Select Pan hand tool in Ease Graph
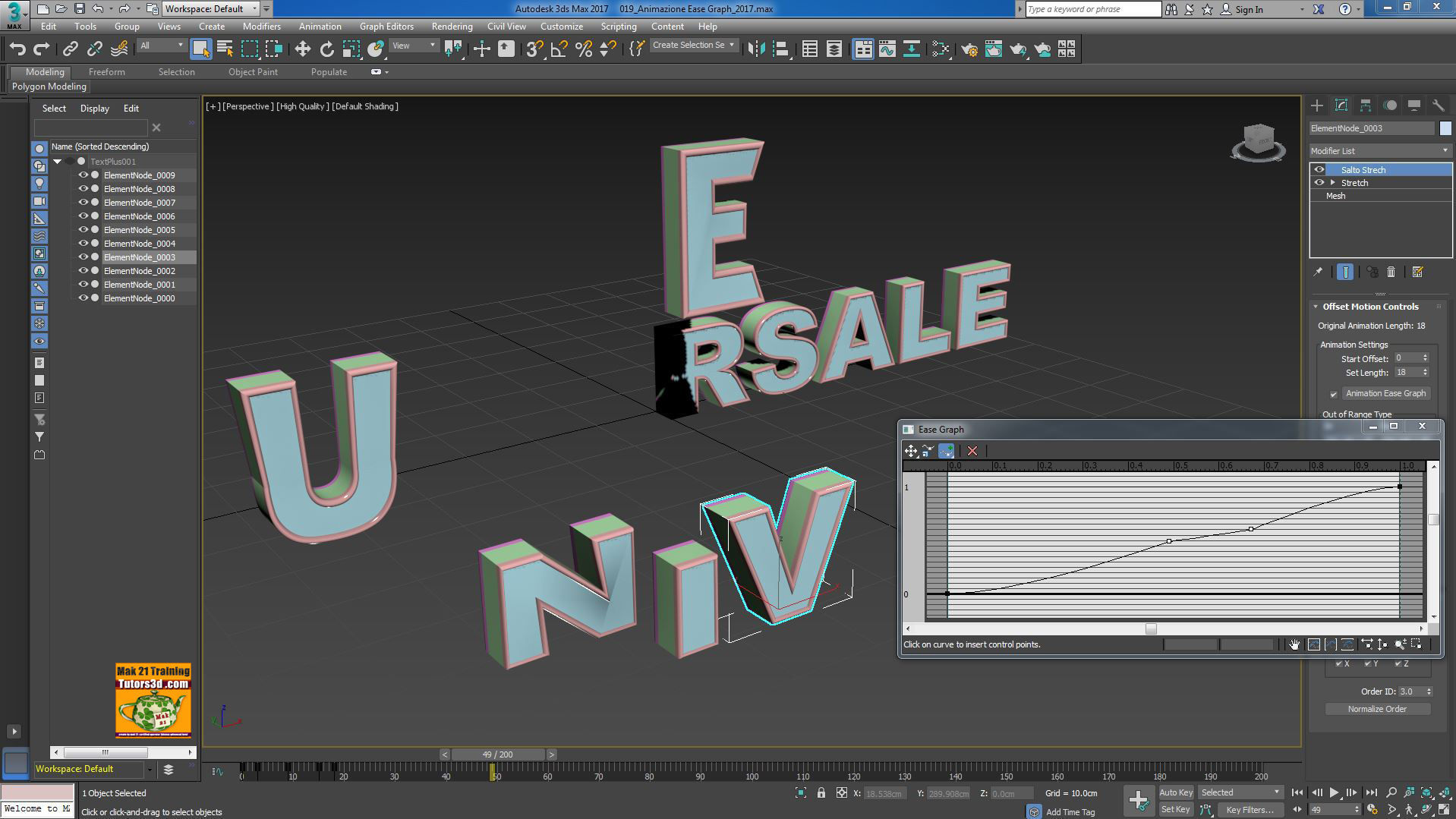 (x=1294, y=644)
